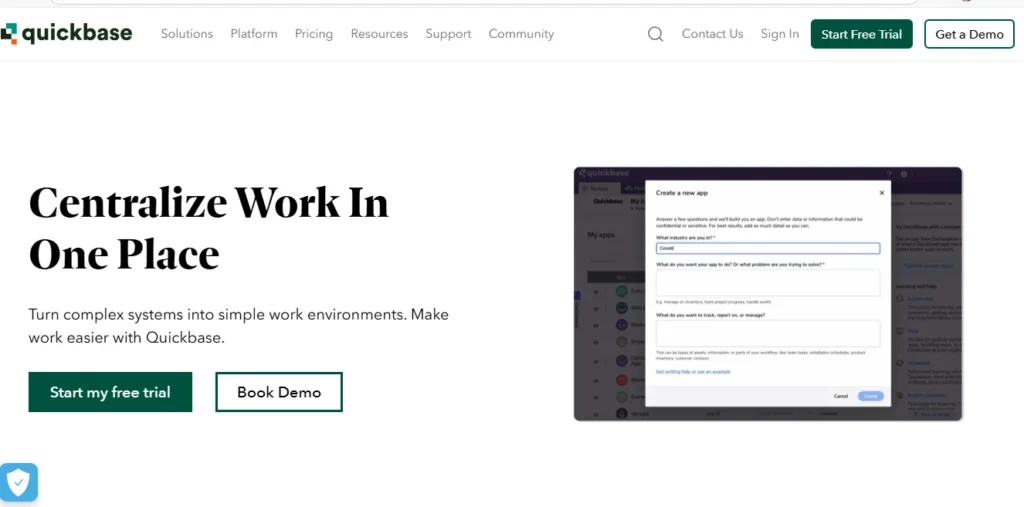Screen dimensions: 1024x507
Task: Open the Support menu
Action: (x=448, y=34)
